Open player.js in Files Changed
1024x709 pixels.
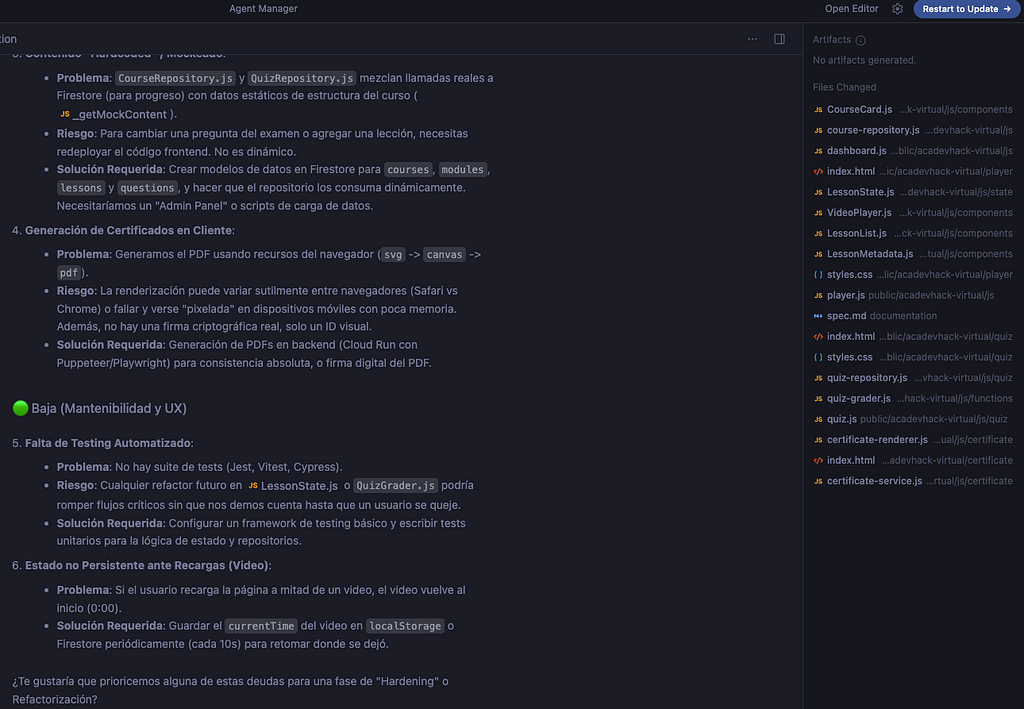coord(904,295)
